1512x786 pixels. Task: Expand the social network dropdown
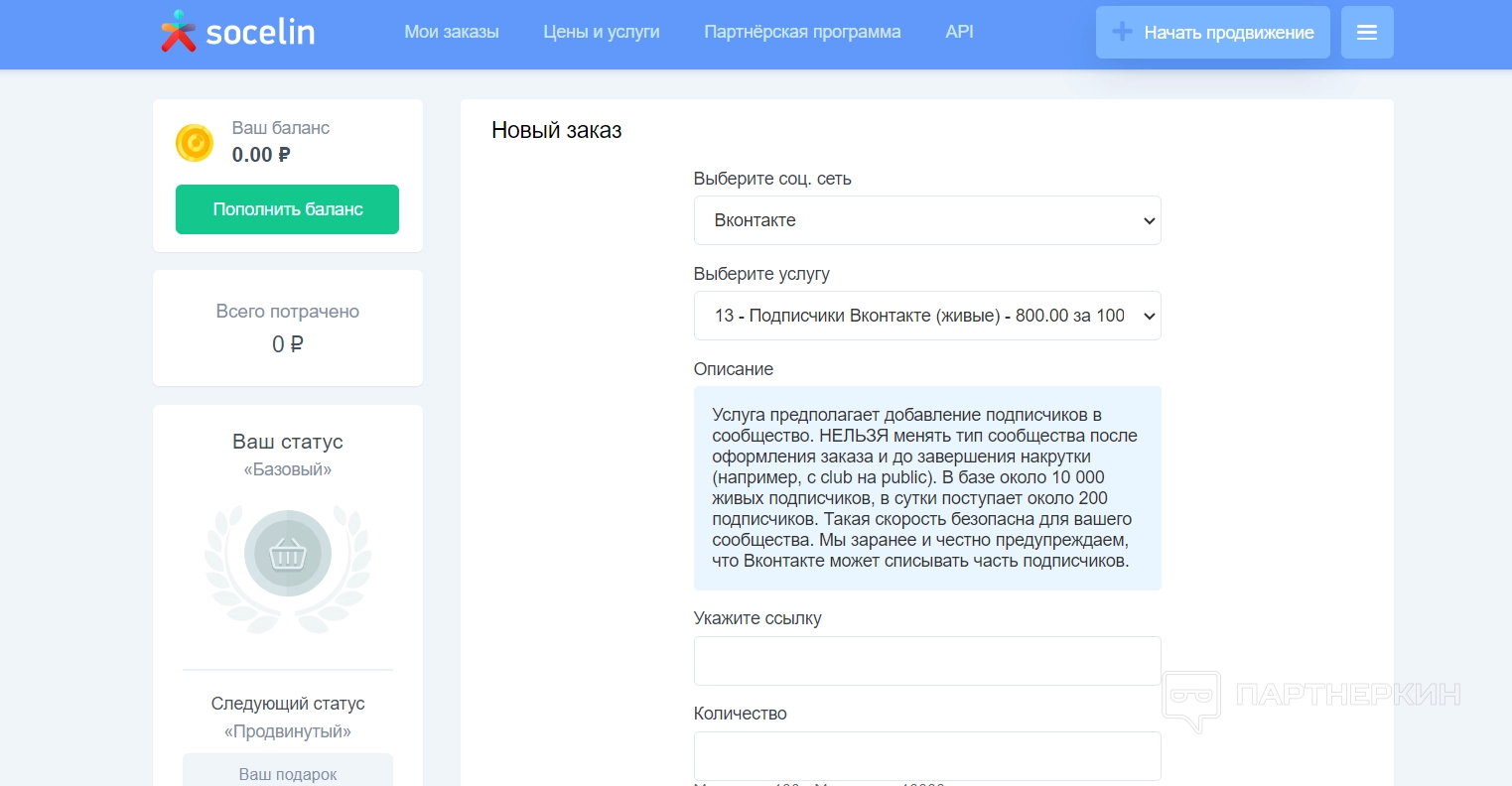[x=927, y=220]
